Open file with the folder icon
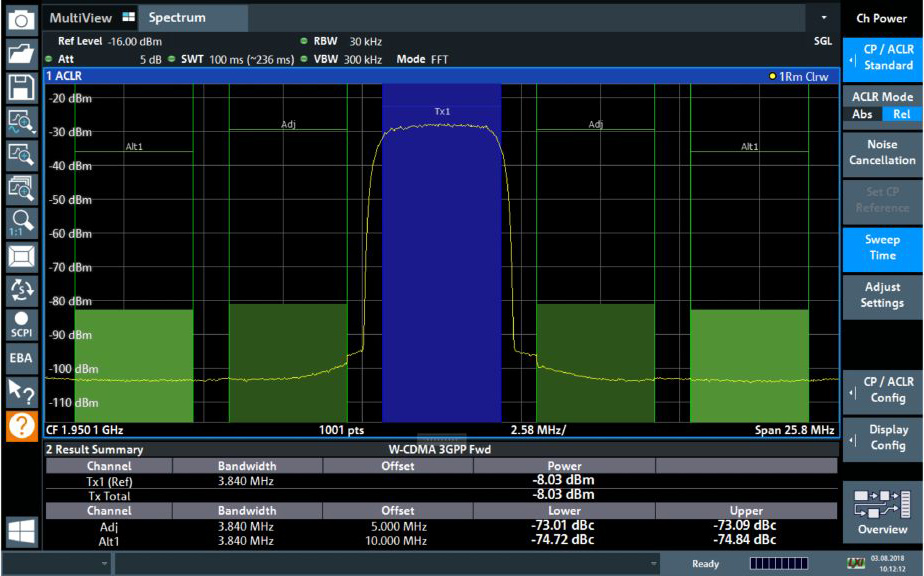The image size is (924, 576). point(21,53)
